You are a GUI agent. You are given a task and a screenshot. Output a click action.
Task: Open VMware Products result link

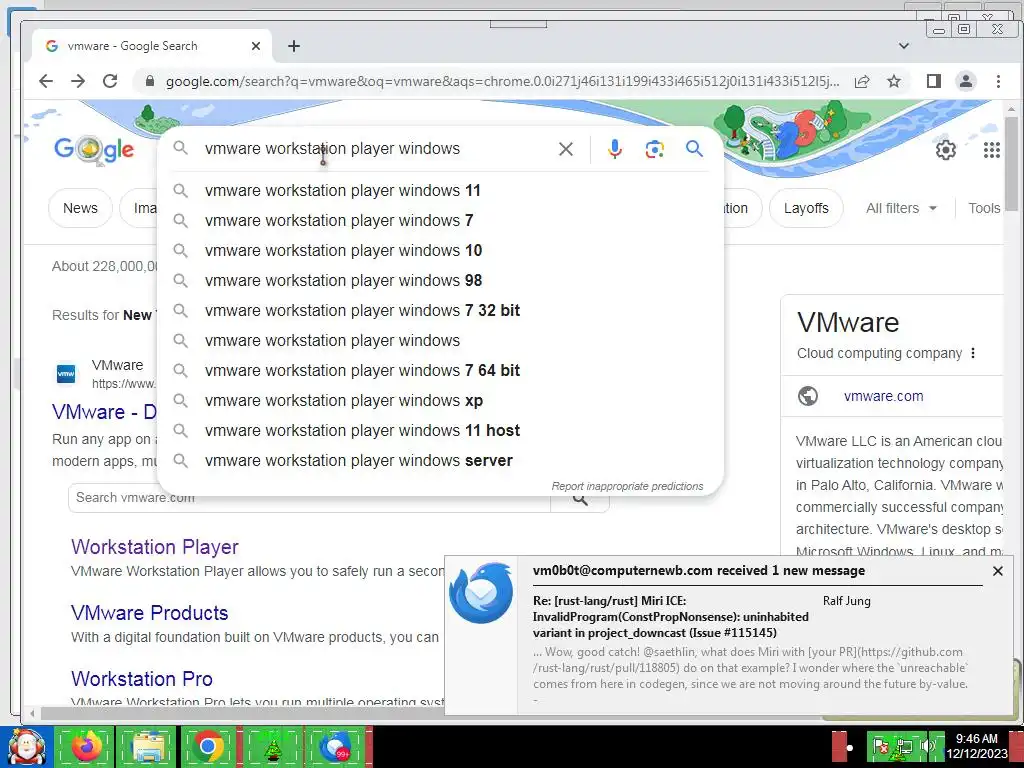click(x=150, y=613)
